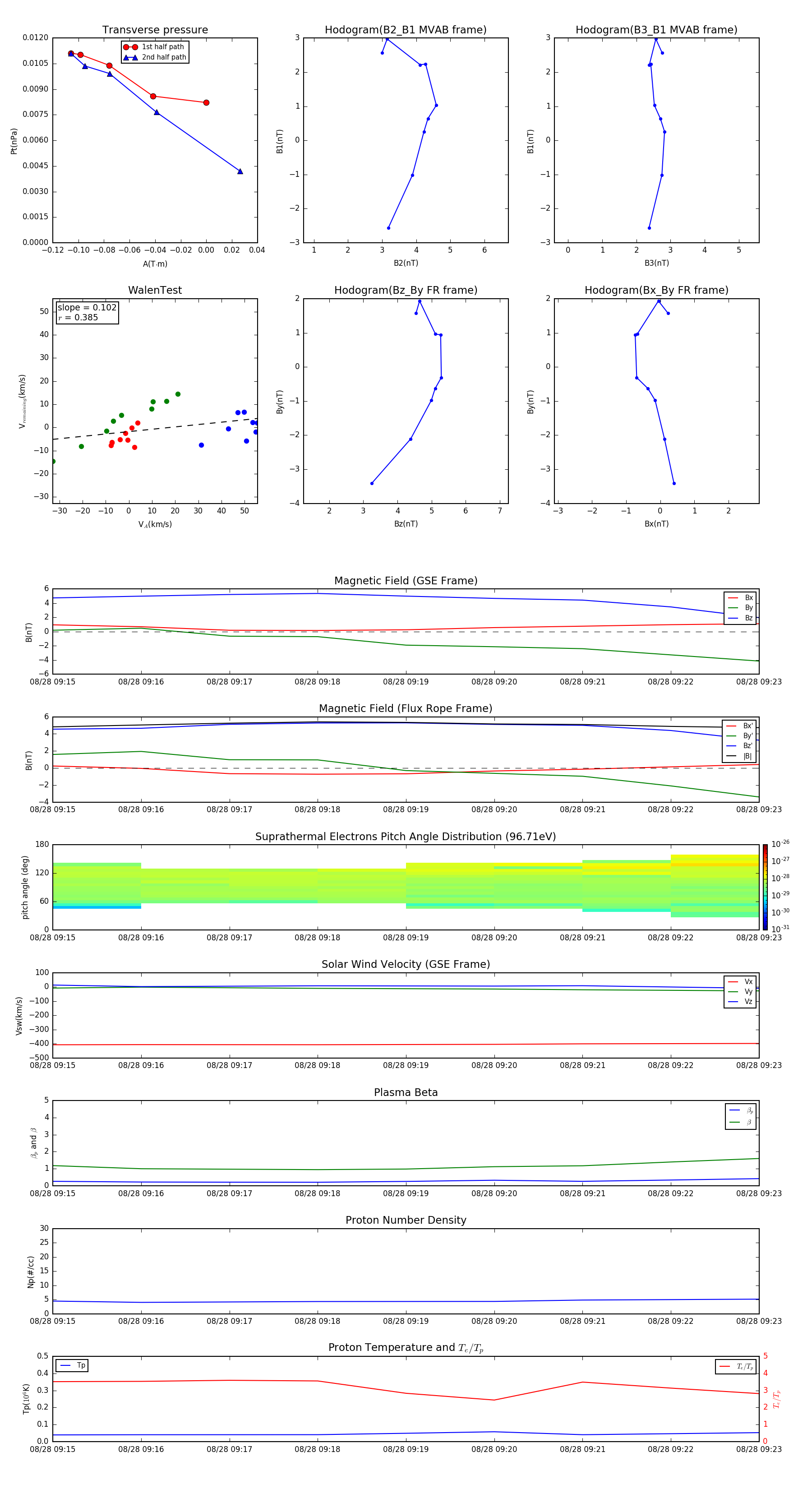Click the "Hodogram(B2_B1 MVAB frame)" title
812x1489 pixels.
[x=406, y=30]
